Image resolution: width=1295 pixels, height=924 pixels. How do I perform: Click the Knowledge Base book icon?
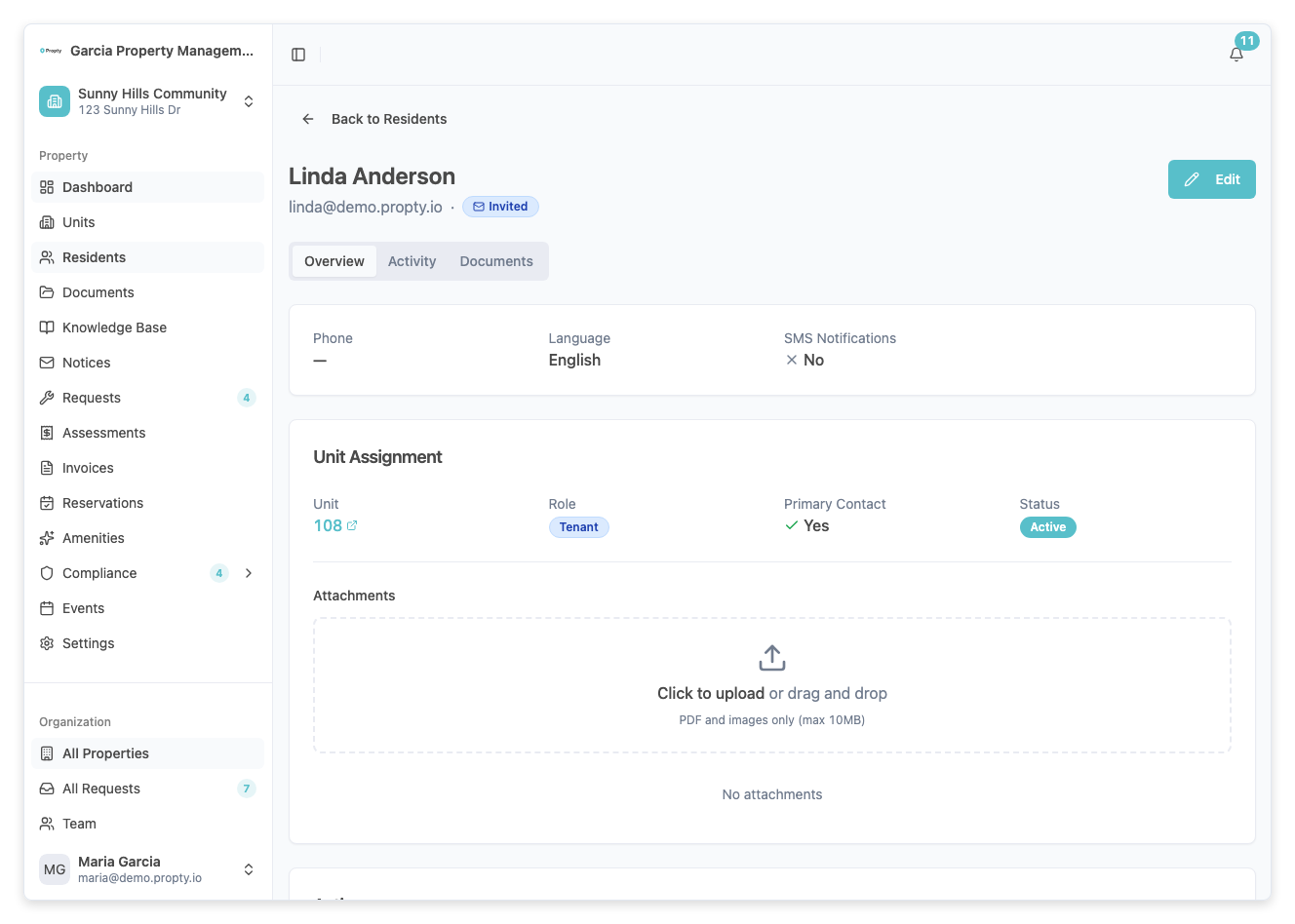click(x=47, y=327)
